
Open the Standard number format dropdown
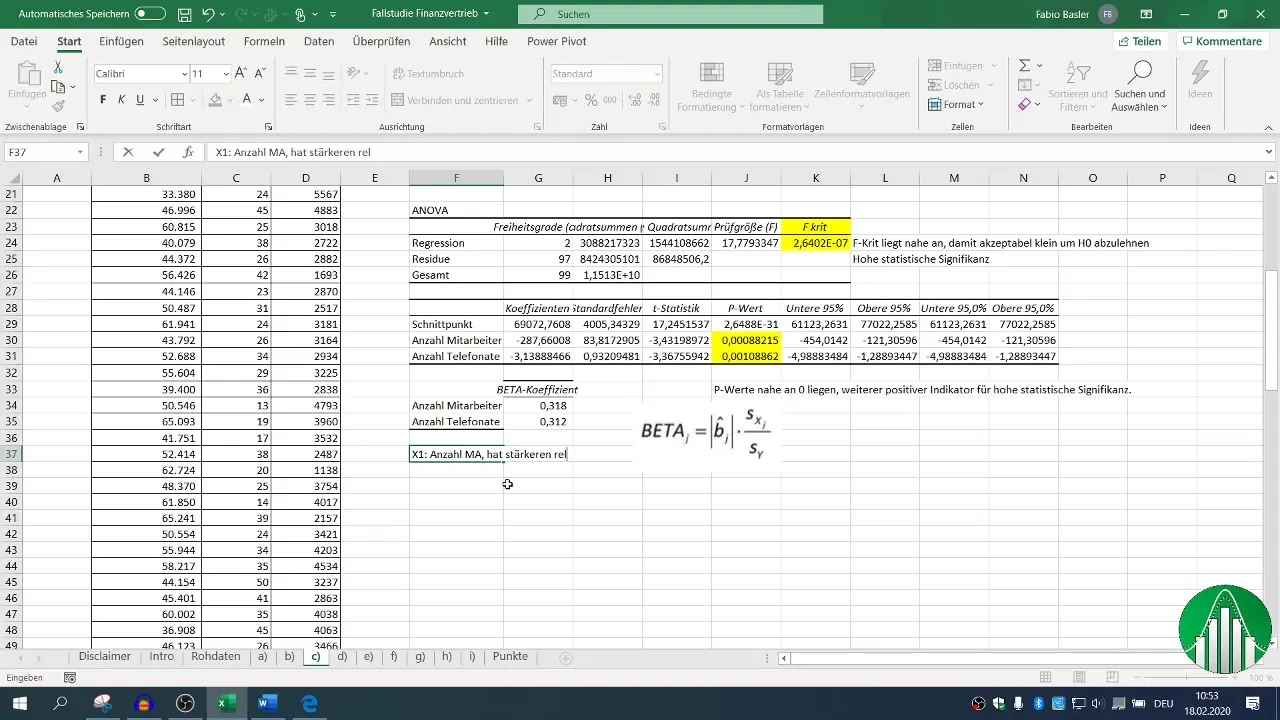pos(657,74)
